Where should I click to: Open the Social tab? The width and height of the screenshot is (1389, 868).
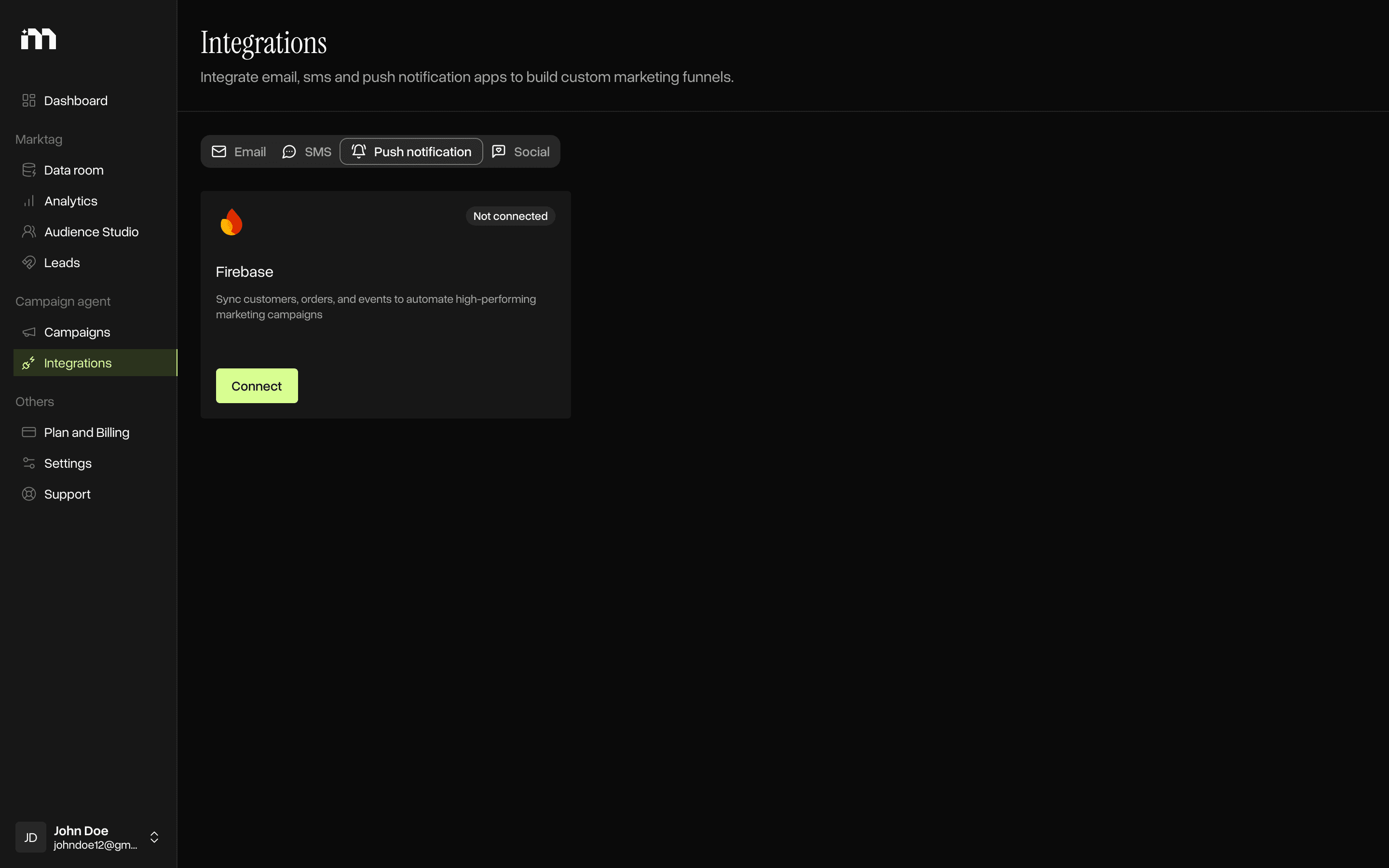coord(520,151)
